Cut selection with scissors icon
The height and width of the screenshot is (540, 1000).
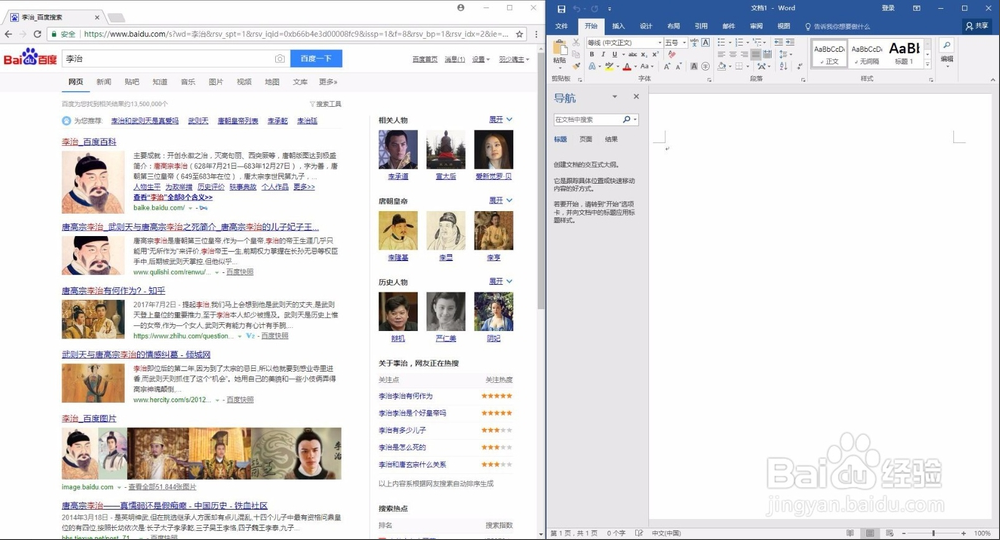pyautogui.click(x=576, y=43)
